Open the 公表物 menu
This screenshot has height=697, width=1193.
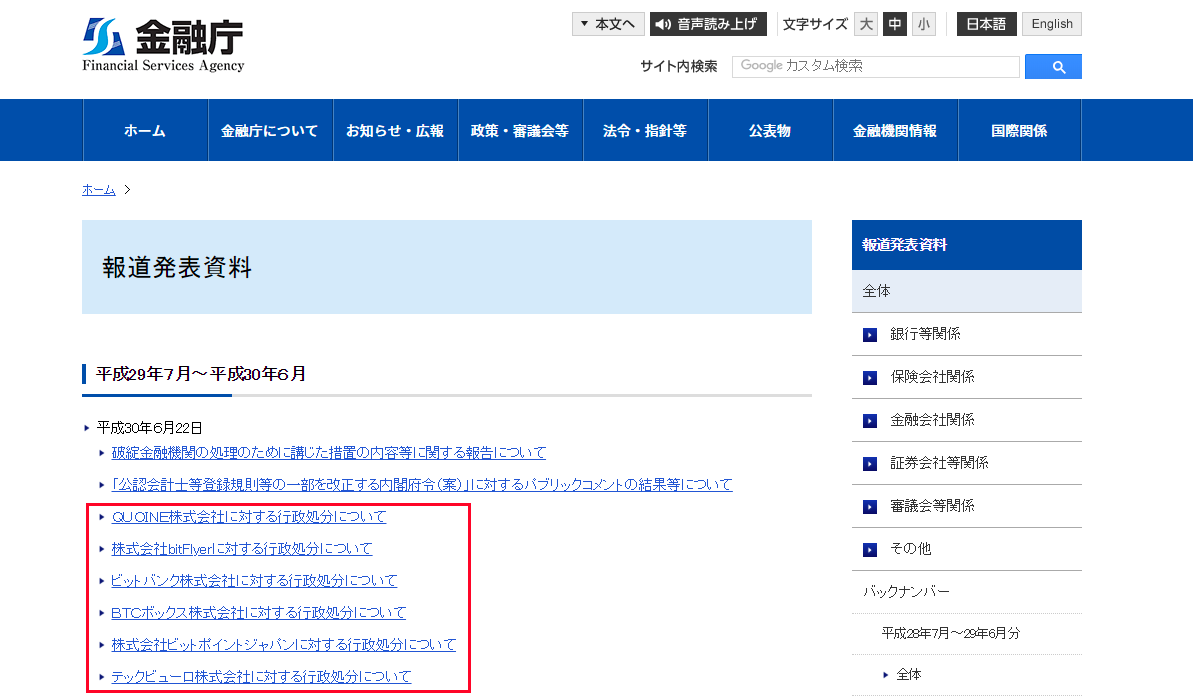click(770, 130)
